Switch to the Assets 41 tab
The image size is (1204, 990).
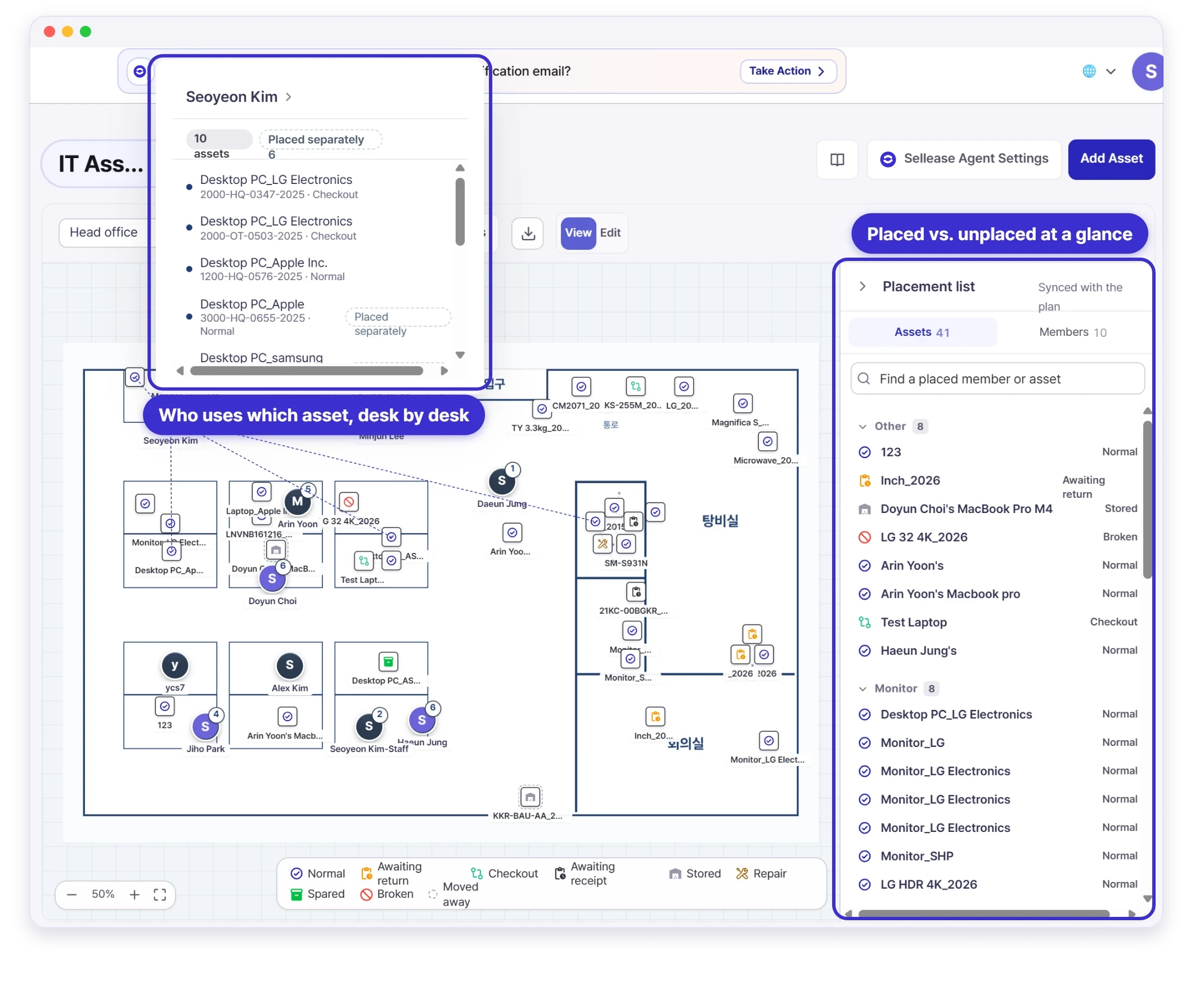[x=922, y=332]
